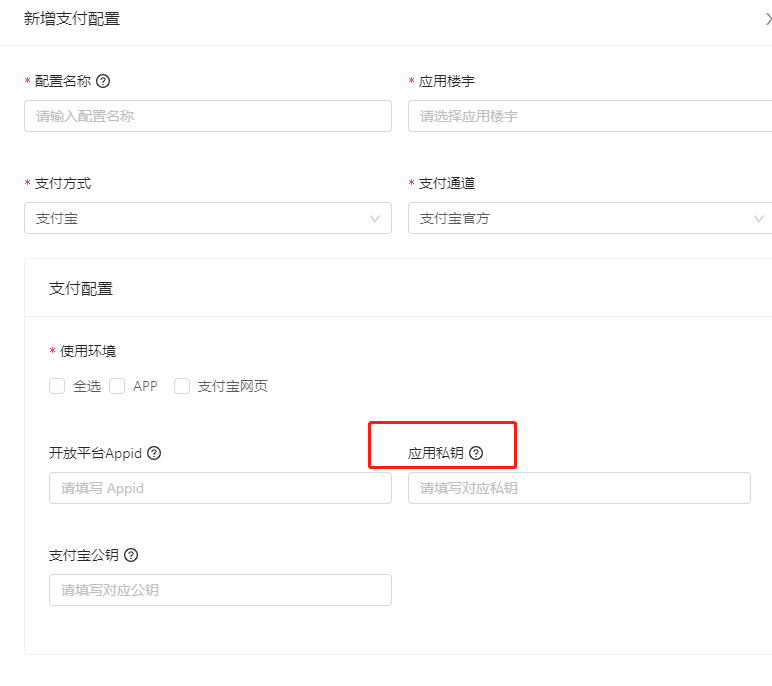Click question mark icon beside 支付宝公钥
Screen dimensions: 772x686
[x=131, y=555]
